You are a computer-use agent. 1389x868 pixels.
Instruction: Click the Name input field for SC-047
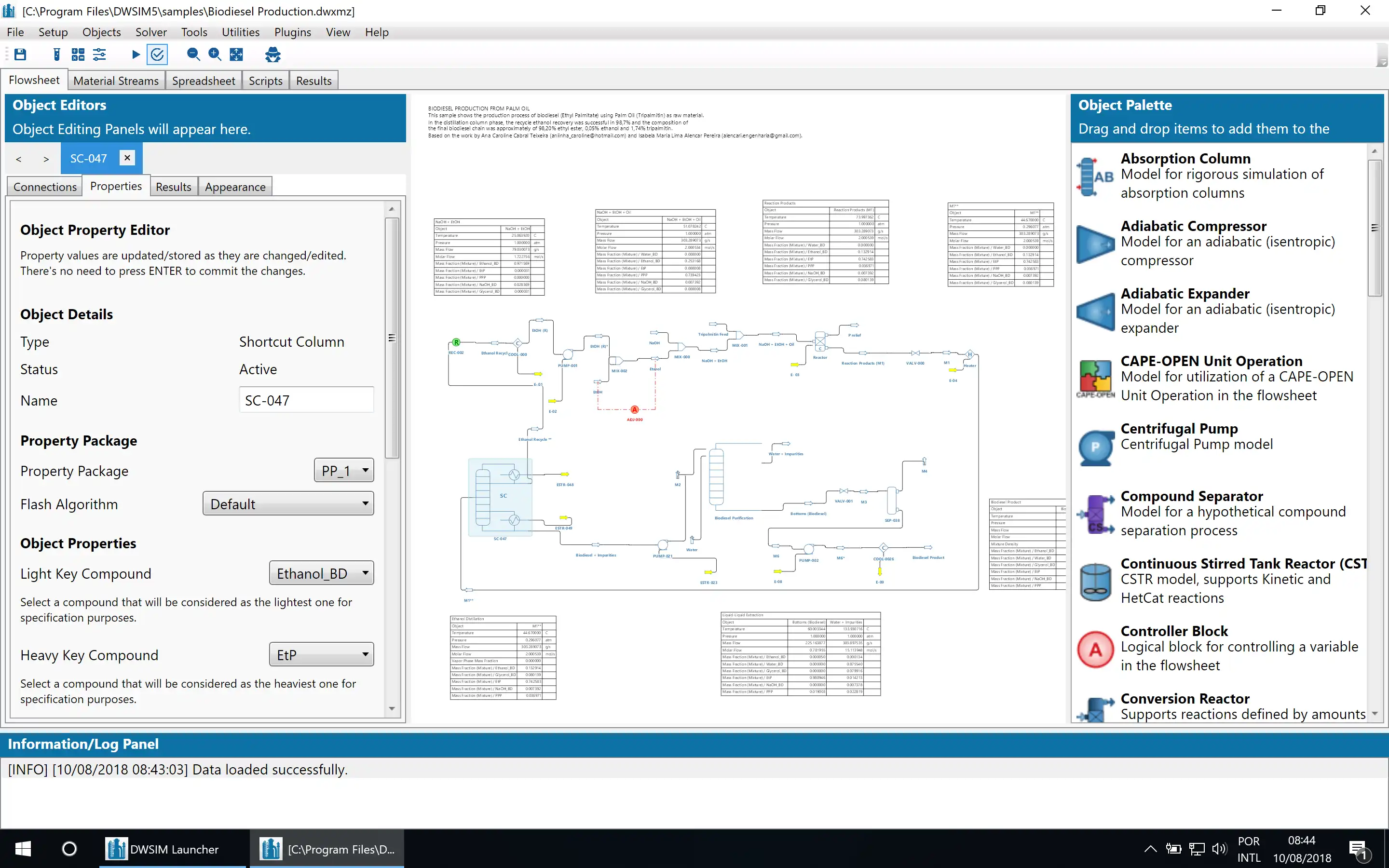point(306,399)
